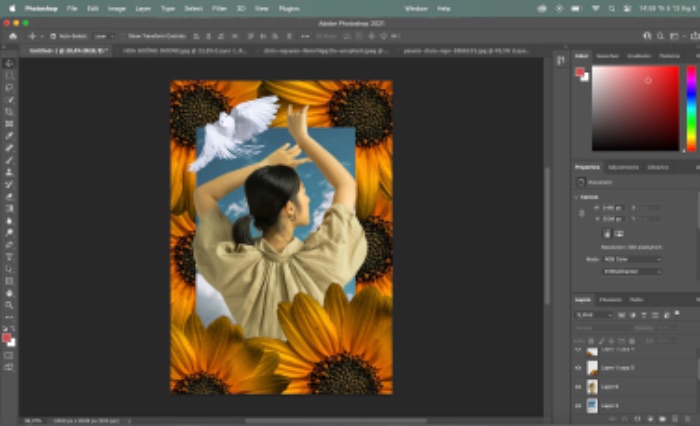Change the screen mode at toolbar bottom

click(x=9, y=367)
